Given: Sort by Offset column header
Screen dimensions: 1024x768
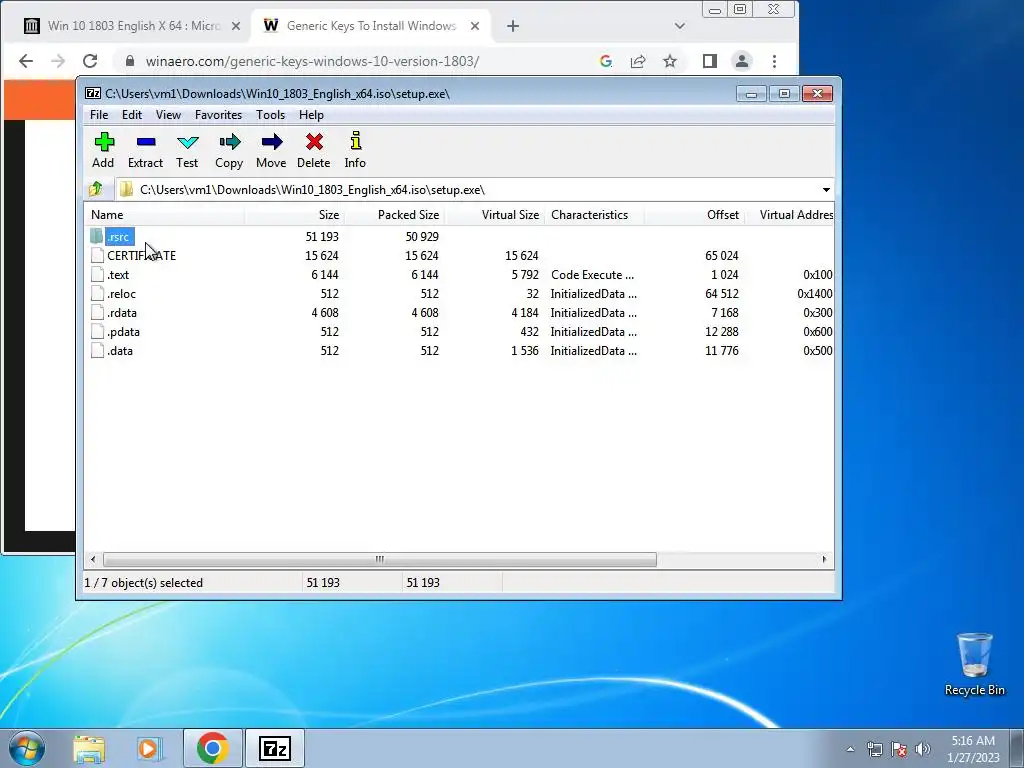Looking at the screenshot, I should (x=694, y=215).
